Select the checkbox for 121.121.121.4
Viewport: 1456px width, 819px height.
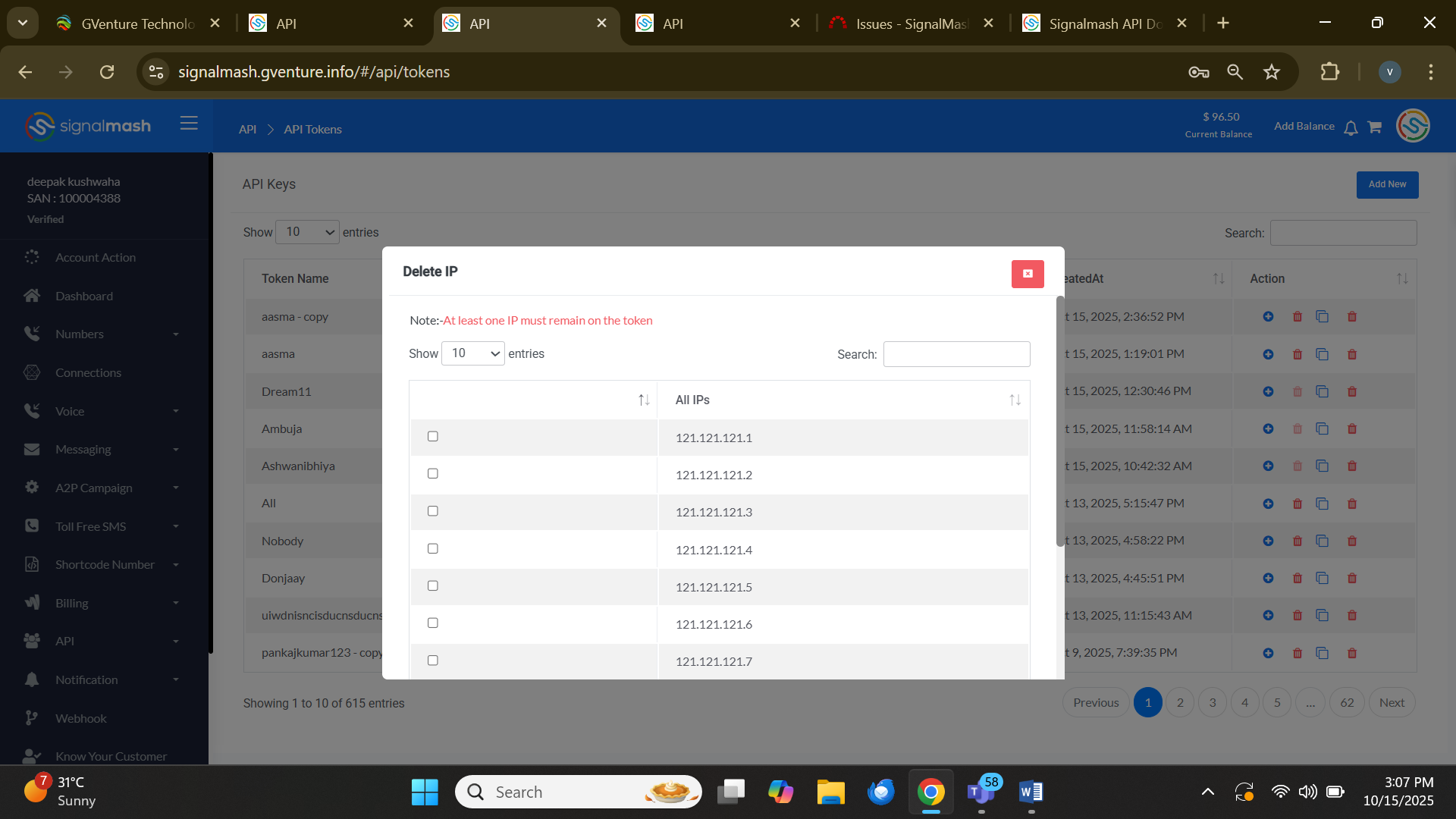433,549
